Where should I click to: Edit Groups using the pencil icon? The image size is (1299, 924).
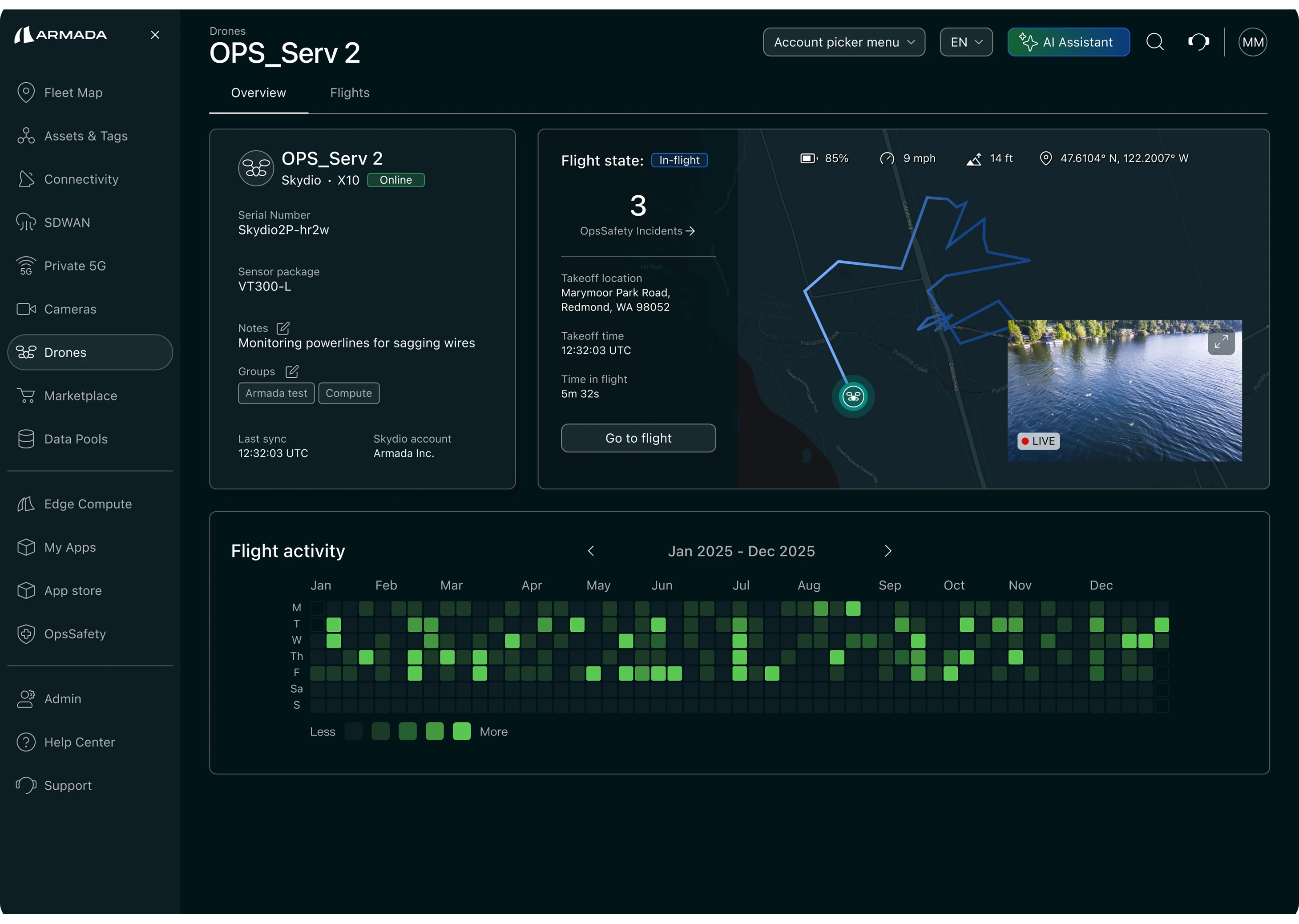(x=292, y=371)
